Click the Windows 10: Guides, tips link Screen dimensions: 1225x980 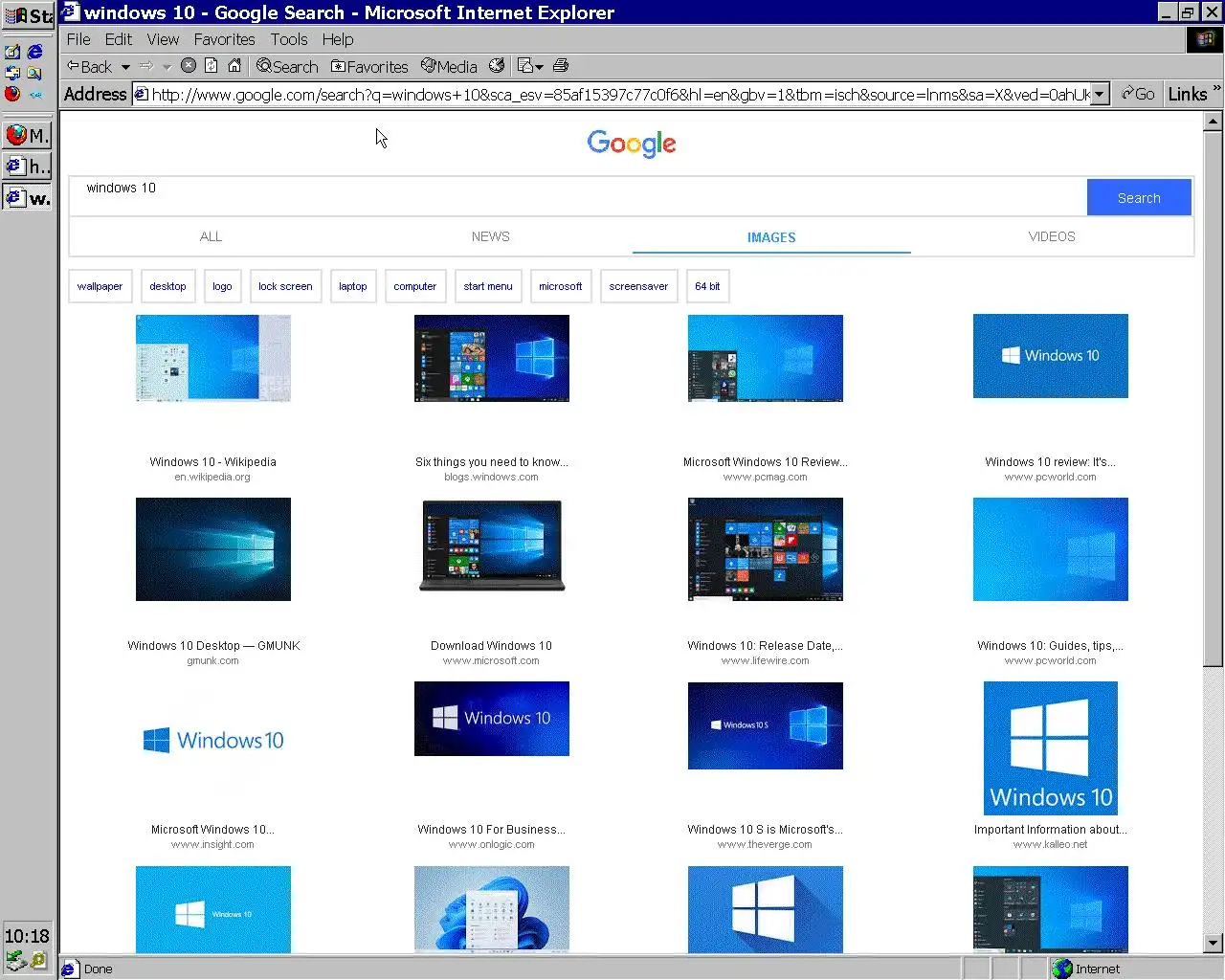(1050, 646)
